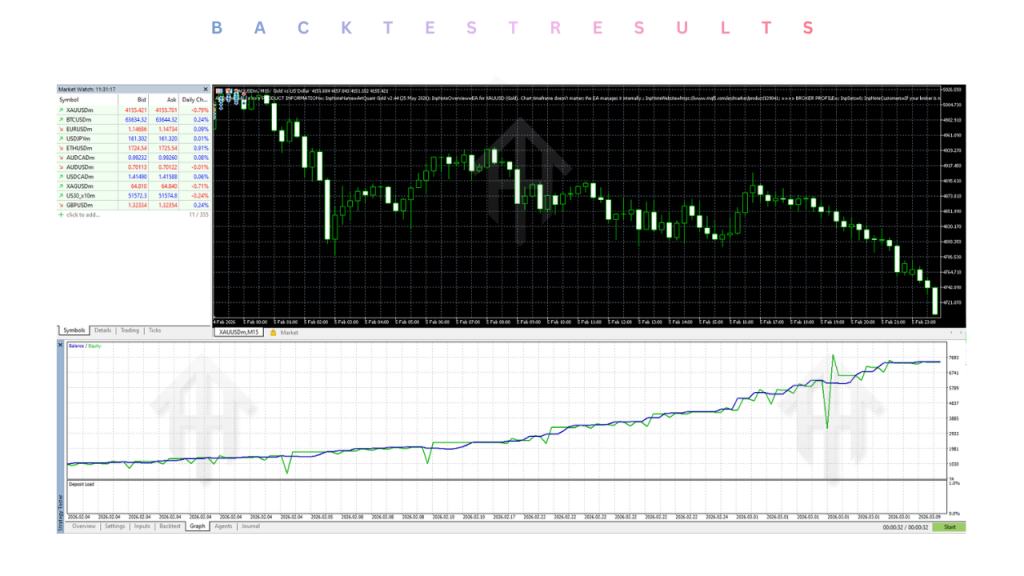The image size is (1024, 576).
Task: Click the green Start button
Action: [x=949, y=527]
